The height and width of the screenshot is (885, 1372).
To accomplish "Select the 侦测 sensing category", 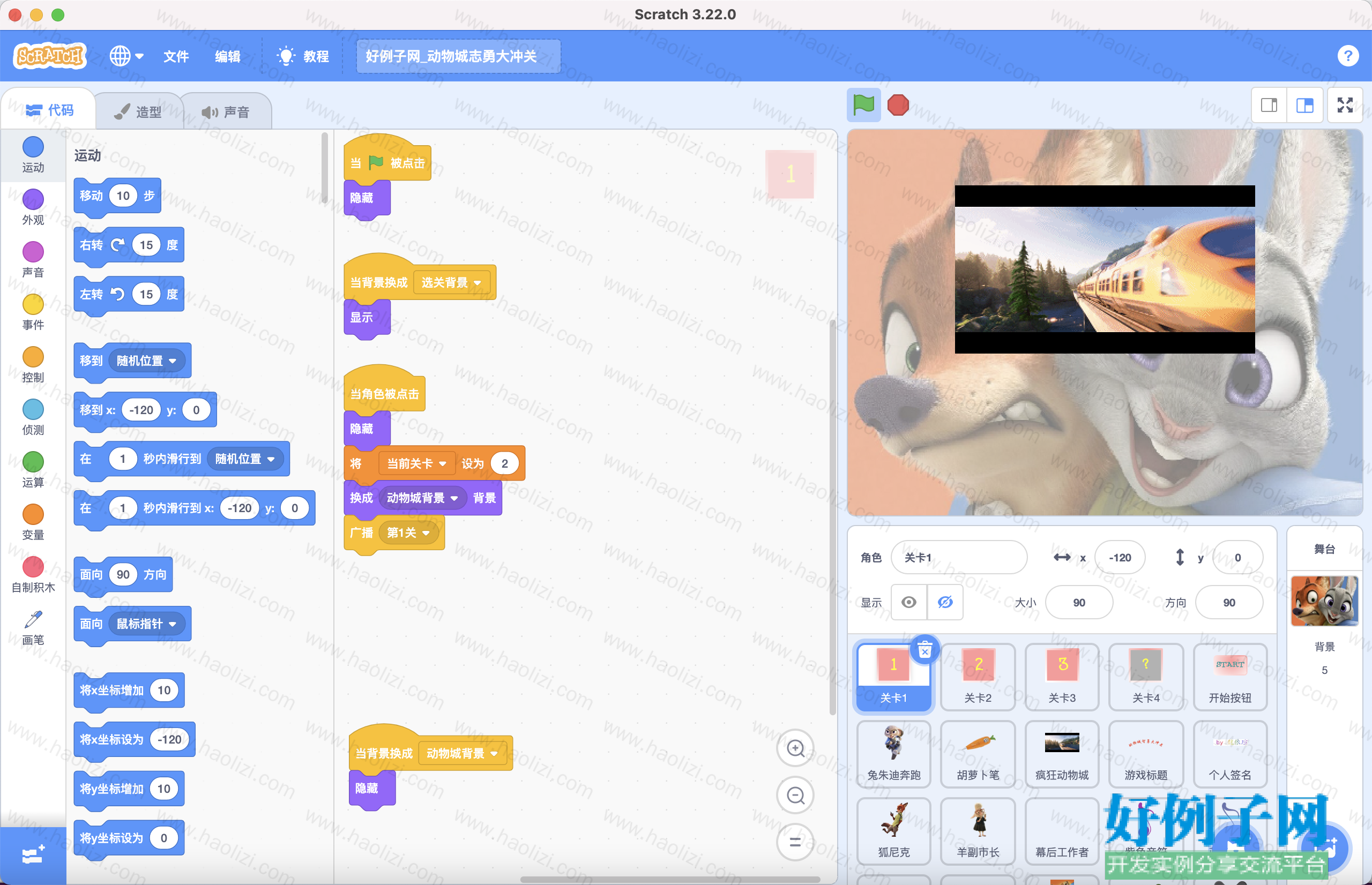I will pos(33,417).
